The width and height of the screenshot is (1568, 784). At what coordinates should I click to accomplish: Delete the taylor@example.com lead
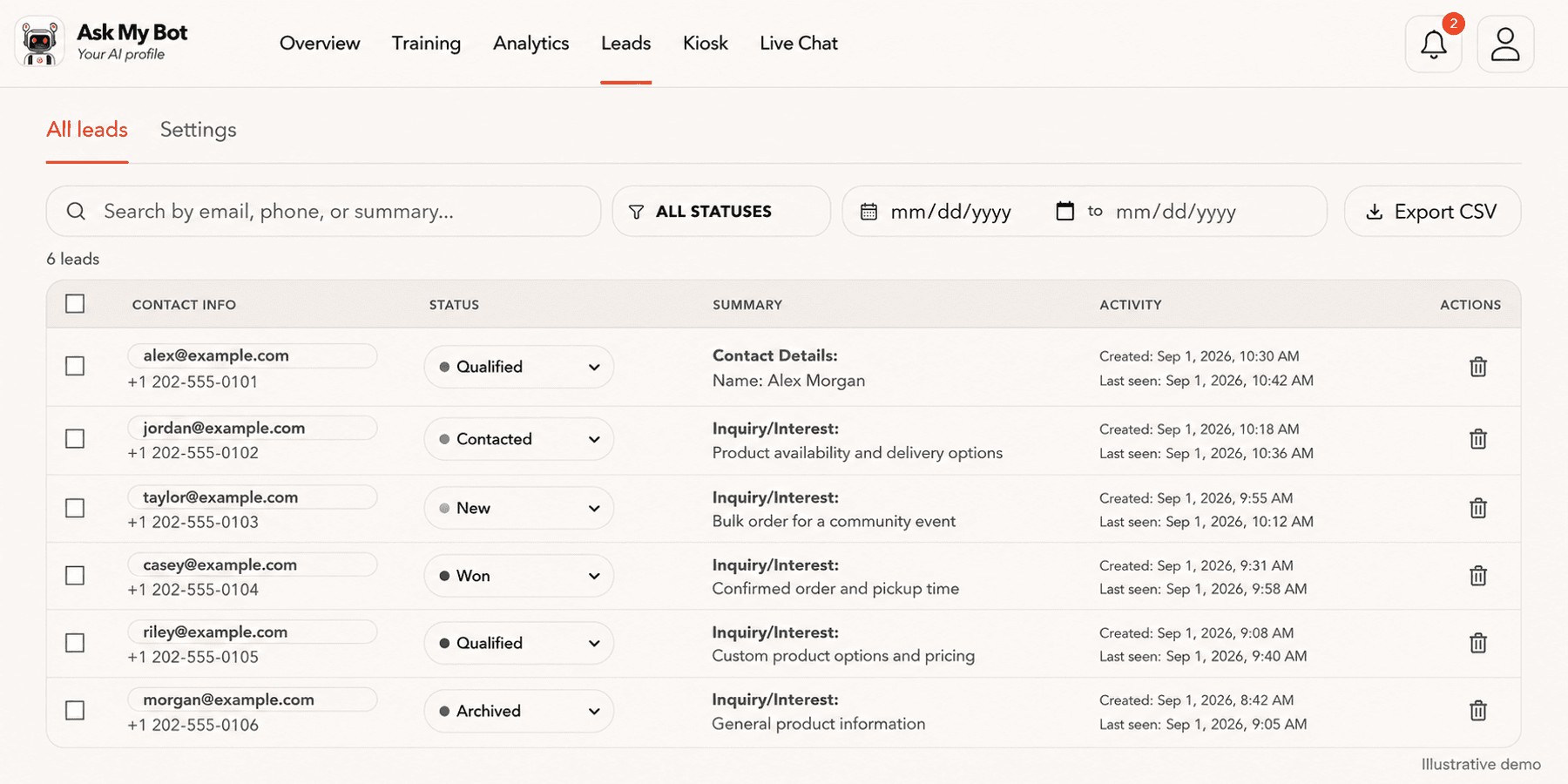[x=1478, y=508]
